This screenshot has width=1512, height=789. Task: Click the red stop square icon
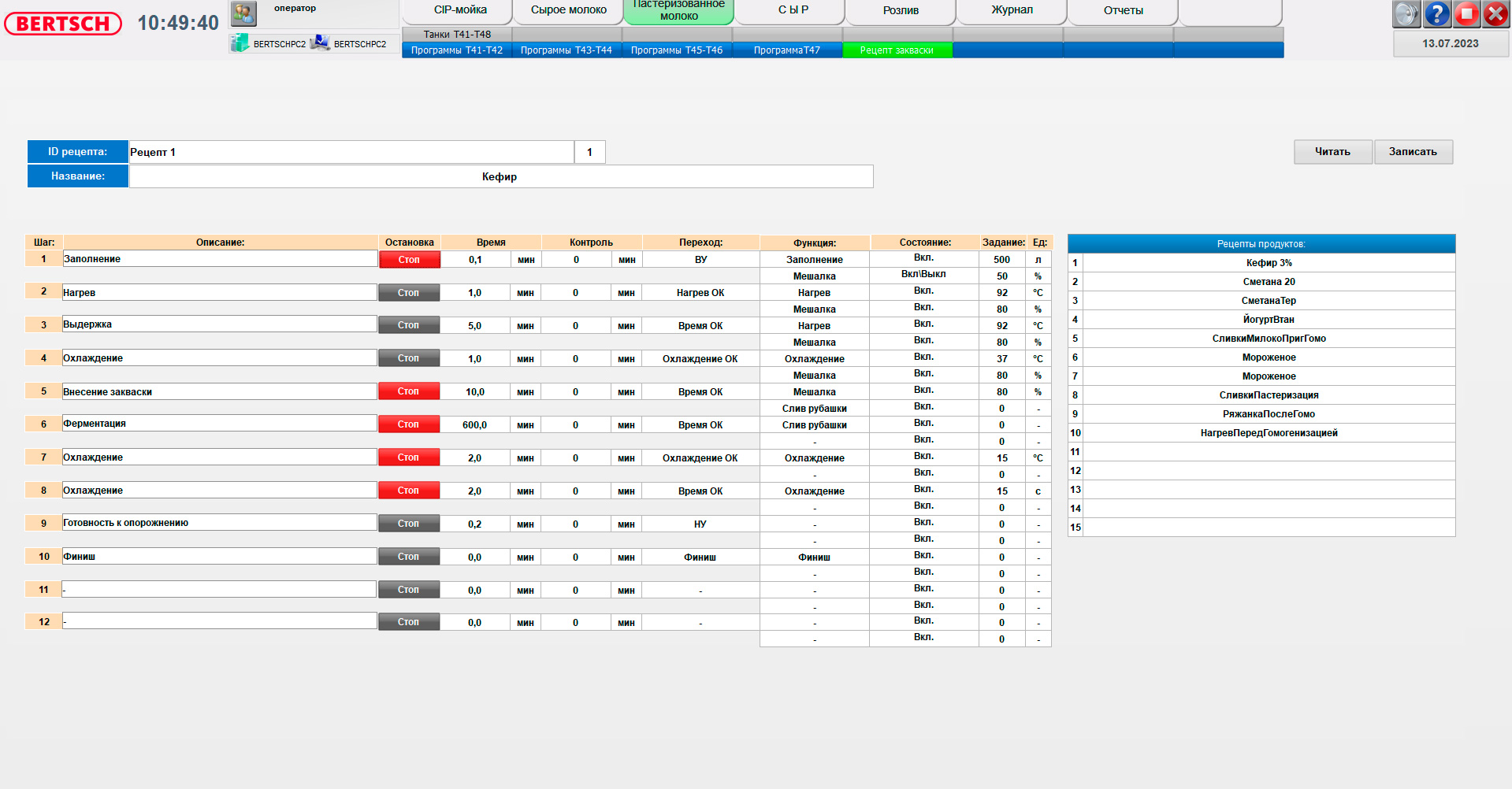click(x=1466, y=13)
